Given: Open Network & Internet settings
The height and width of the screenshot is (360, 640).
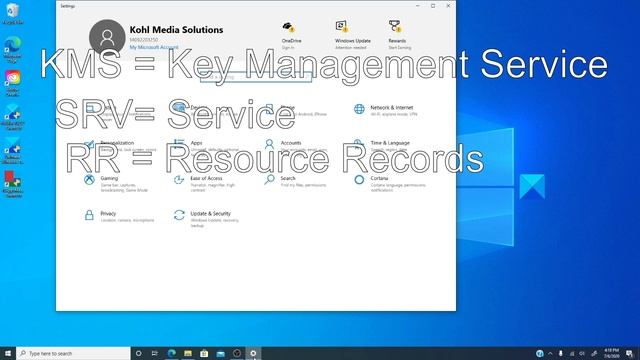Looking at the screenshot, I should click(x=386, y=110).
